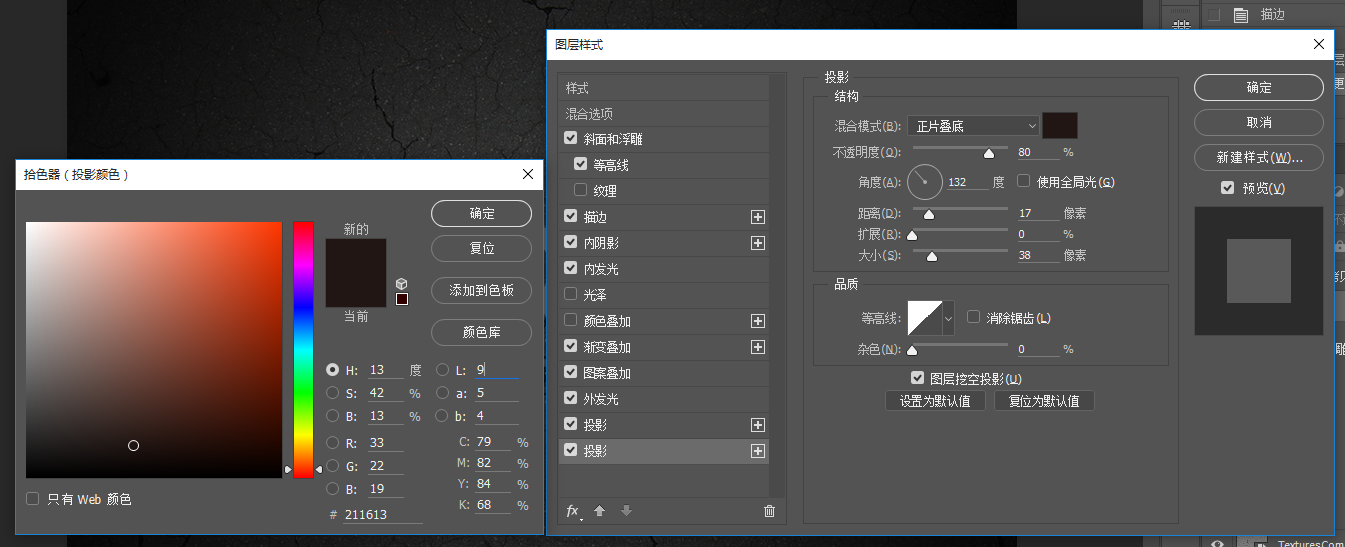Add another 颜色叠加 effect with its plus icon
1345x547 pixels.
[x=758, y=321]
